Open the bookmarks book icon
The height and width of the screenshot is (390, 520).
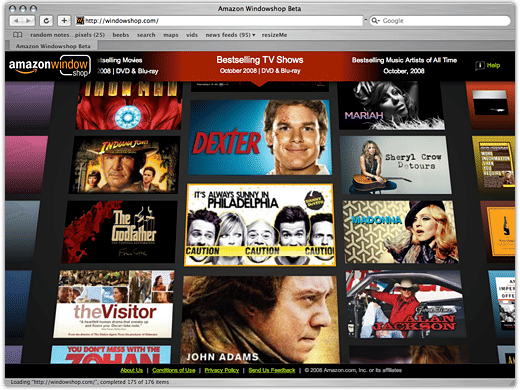pos(17,35)
